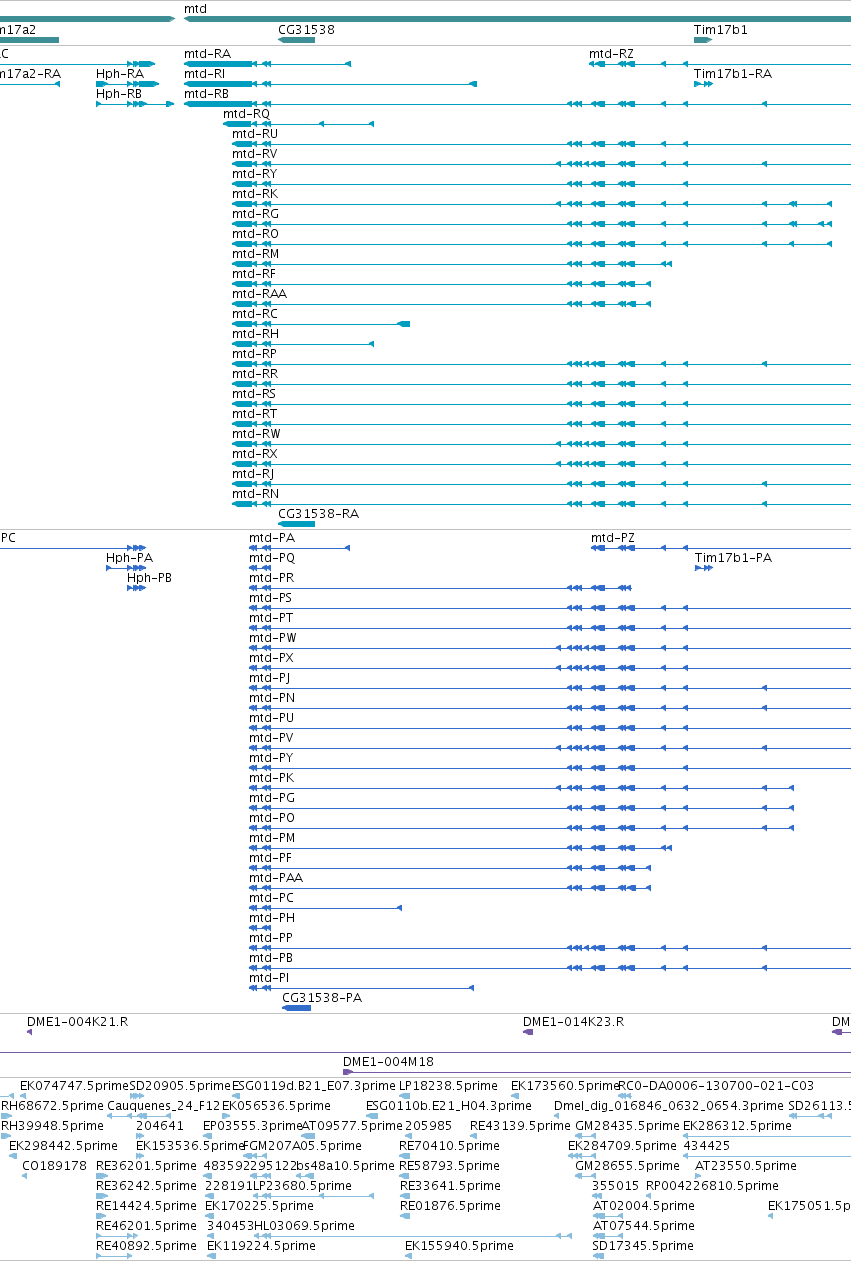This screenshot has height=1261, width=851.
Task: Select the mtd gene label
Action: (195, 8)
